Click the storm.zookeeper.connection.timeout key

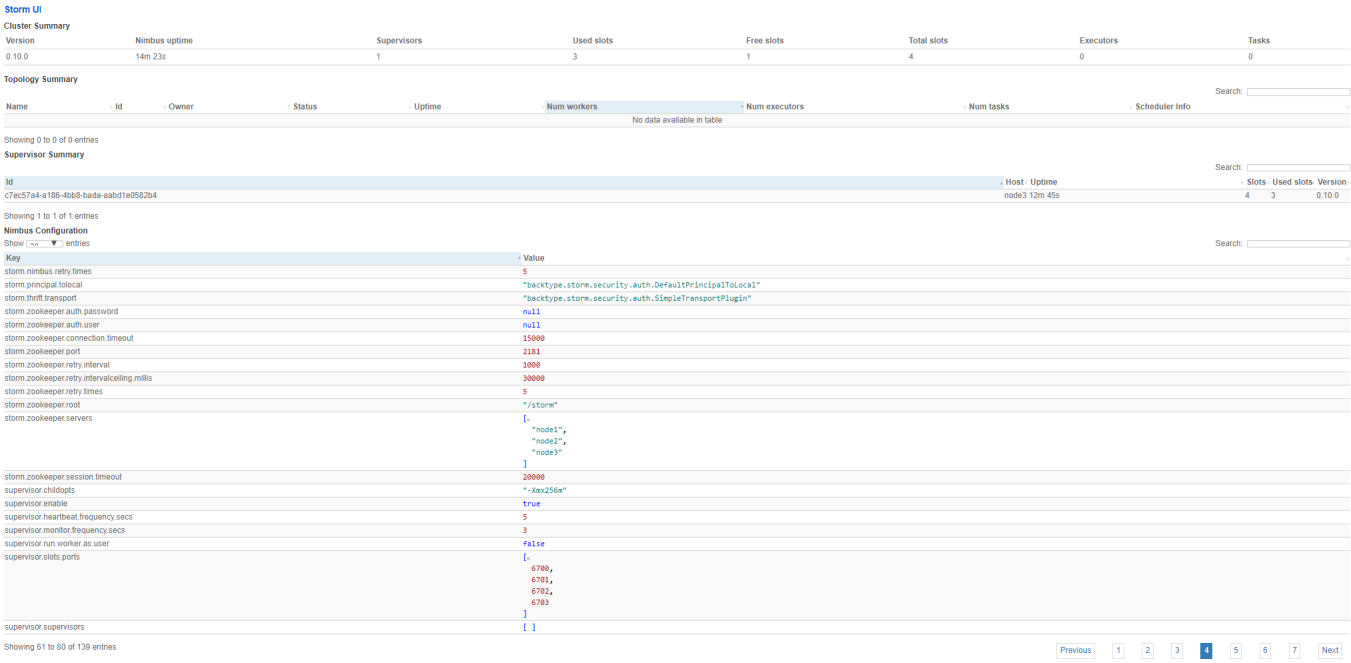pos(69,338)
